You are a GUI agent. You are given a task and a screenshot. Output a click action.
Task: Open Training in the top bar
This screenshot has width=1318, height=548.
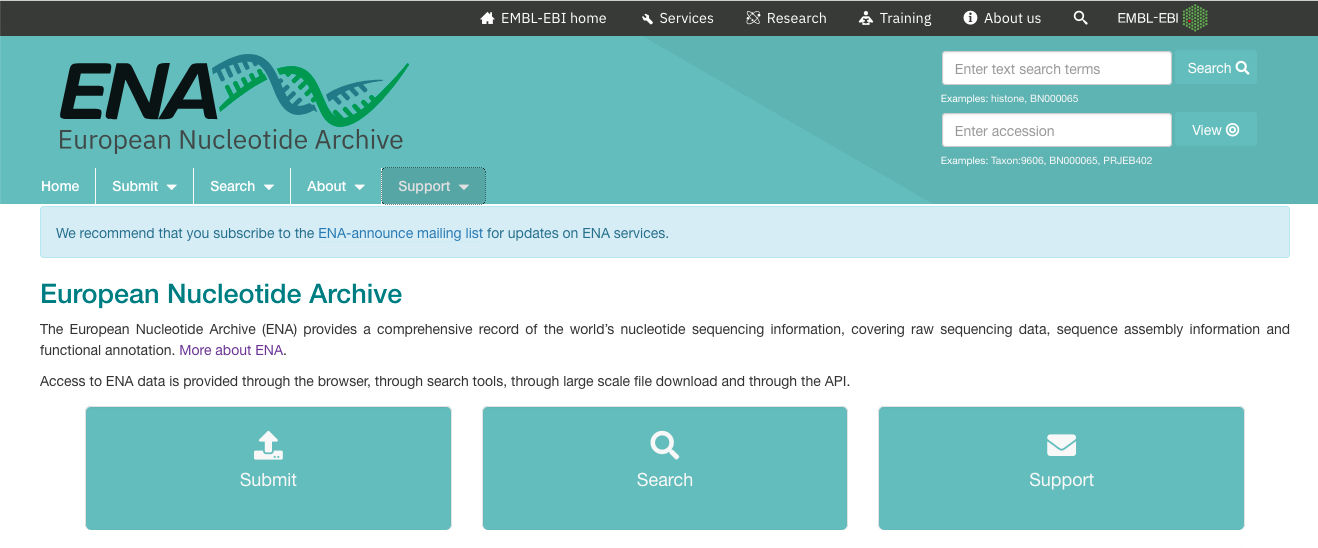click(895, 18)
